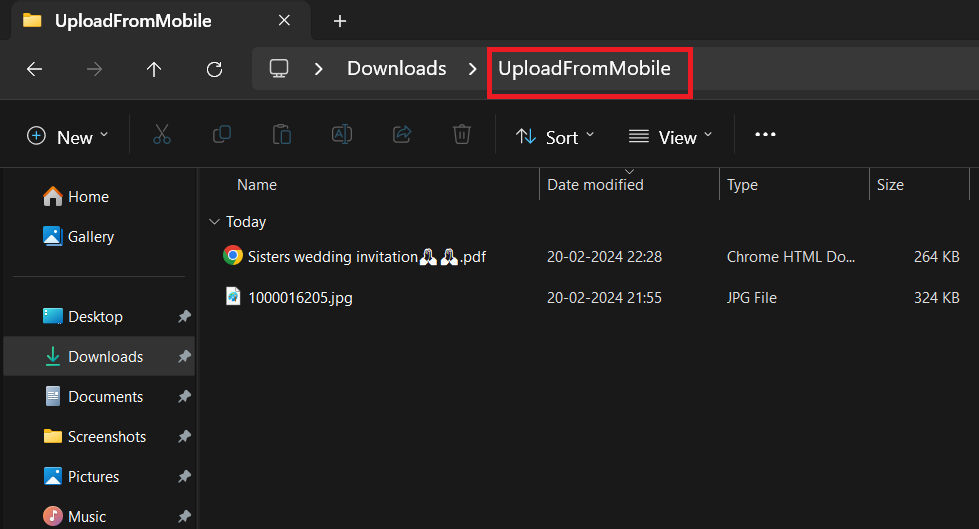Click the Cut scissors icon in toolbar
Image resolution: width=979 pixels, height=529 pixels.
(x=162, y=135)
